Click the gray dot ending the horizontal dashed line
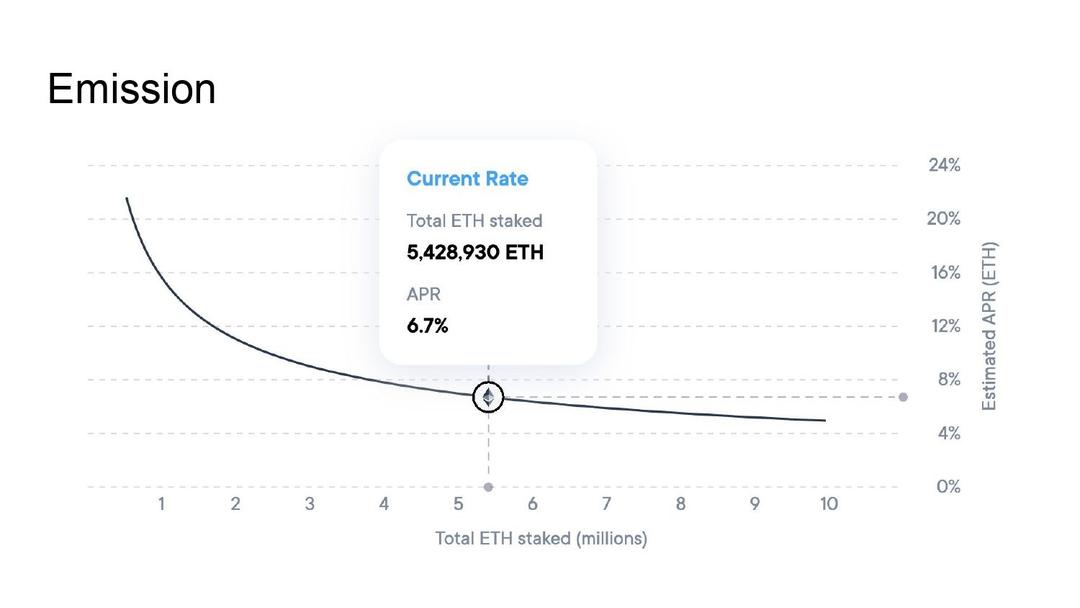Viewport: 1080px width, 608px height. pyautogui.click(x=903, y=397)
